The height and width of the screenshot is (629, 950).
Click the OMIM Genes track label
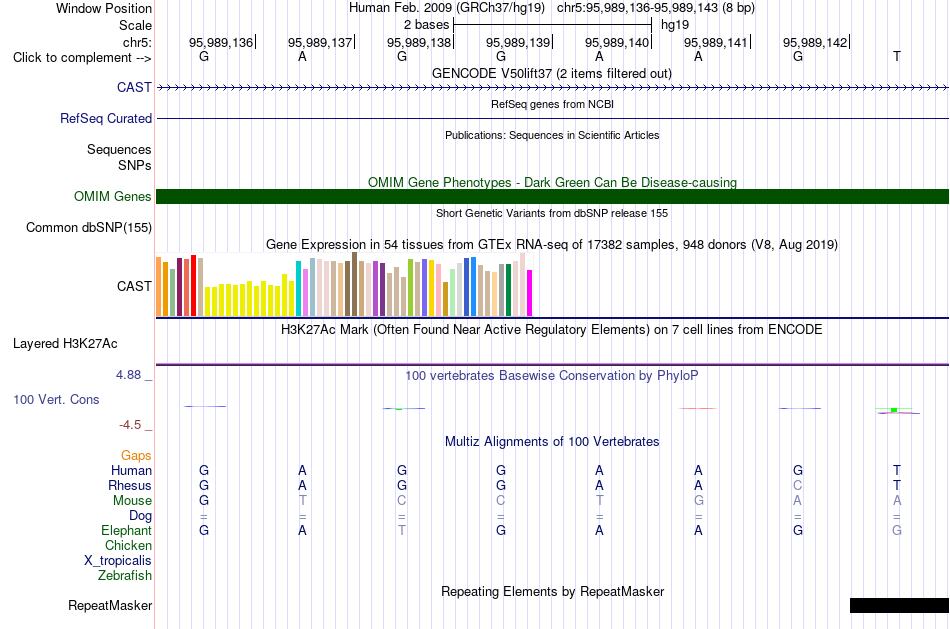point(112,196)
